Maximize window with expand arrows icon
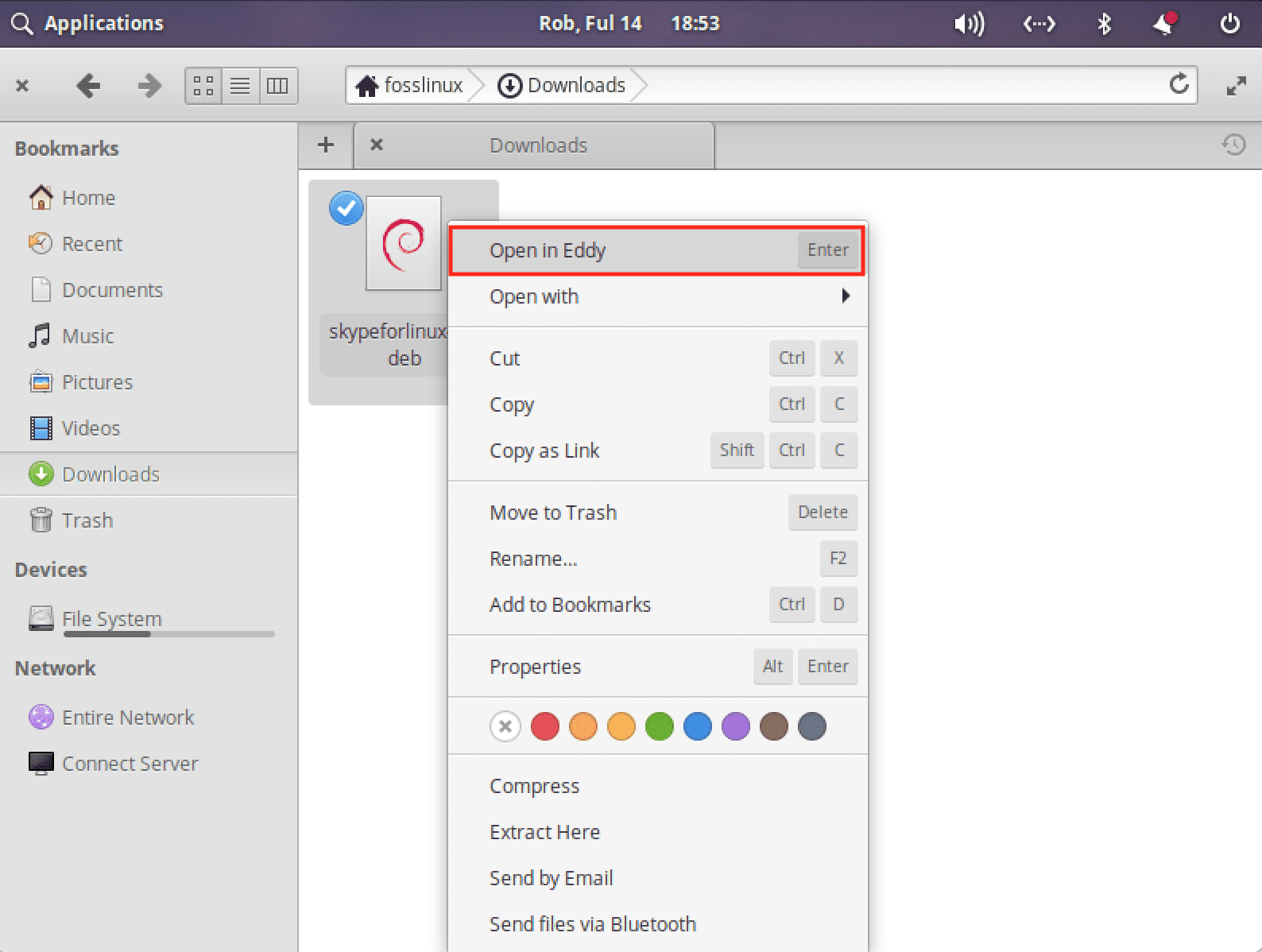 click(x=1235, y=86)
